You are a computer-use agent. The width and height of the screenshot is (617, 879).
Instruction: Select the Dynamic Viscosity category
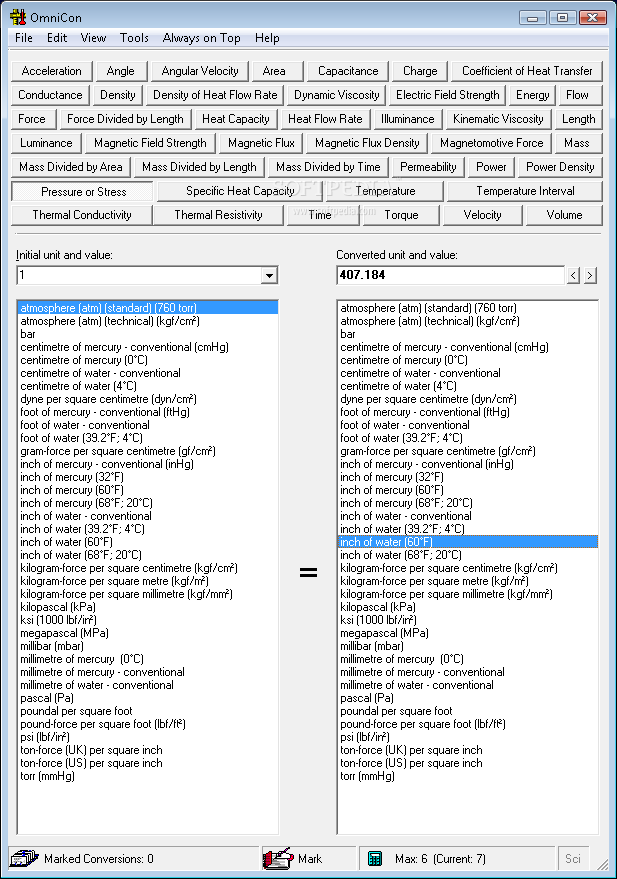(337, 95)
